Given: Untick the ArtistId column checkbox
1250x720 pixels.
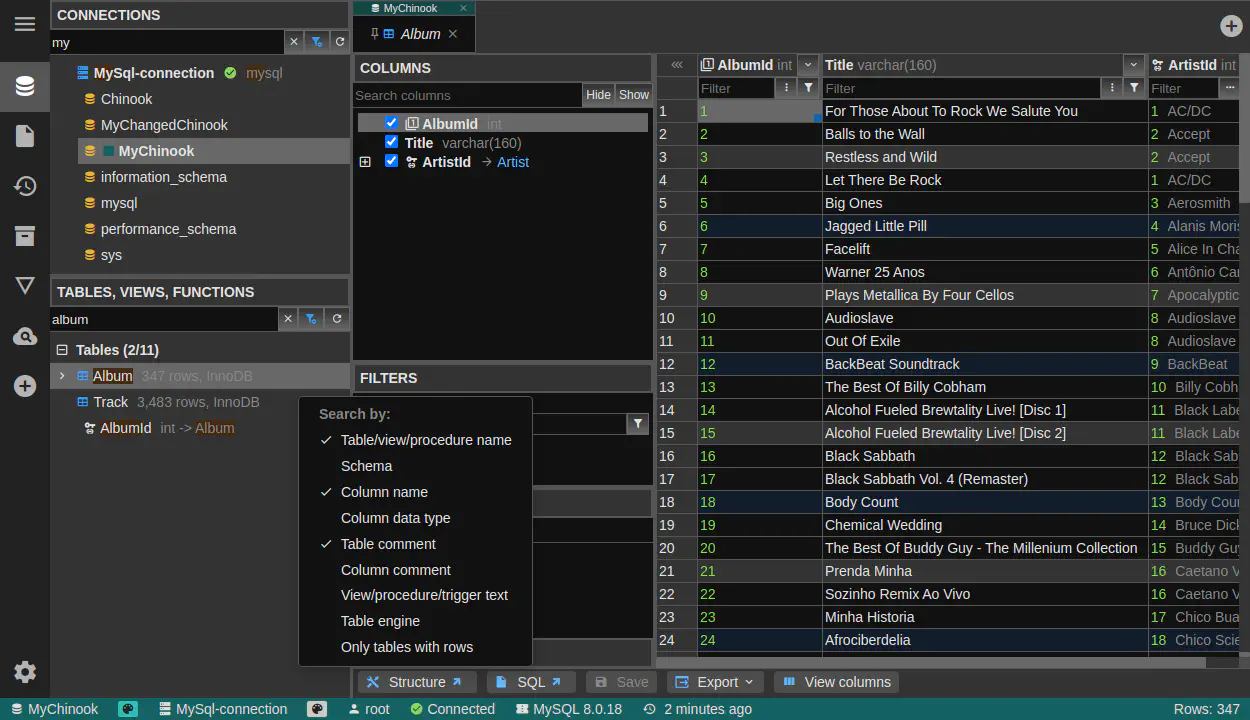Looking at the screenshot, I should (392, 161).
